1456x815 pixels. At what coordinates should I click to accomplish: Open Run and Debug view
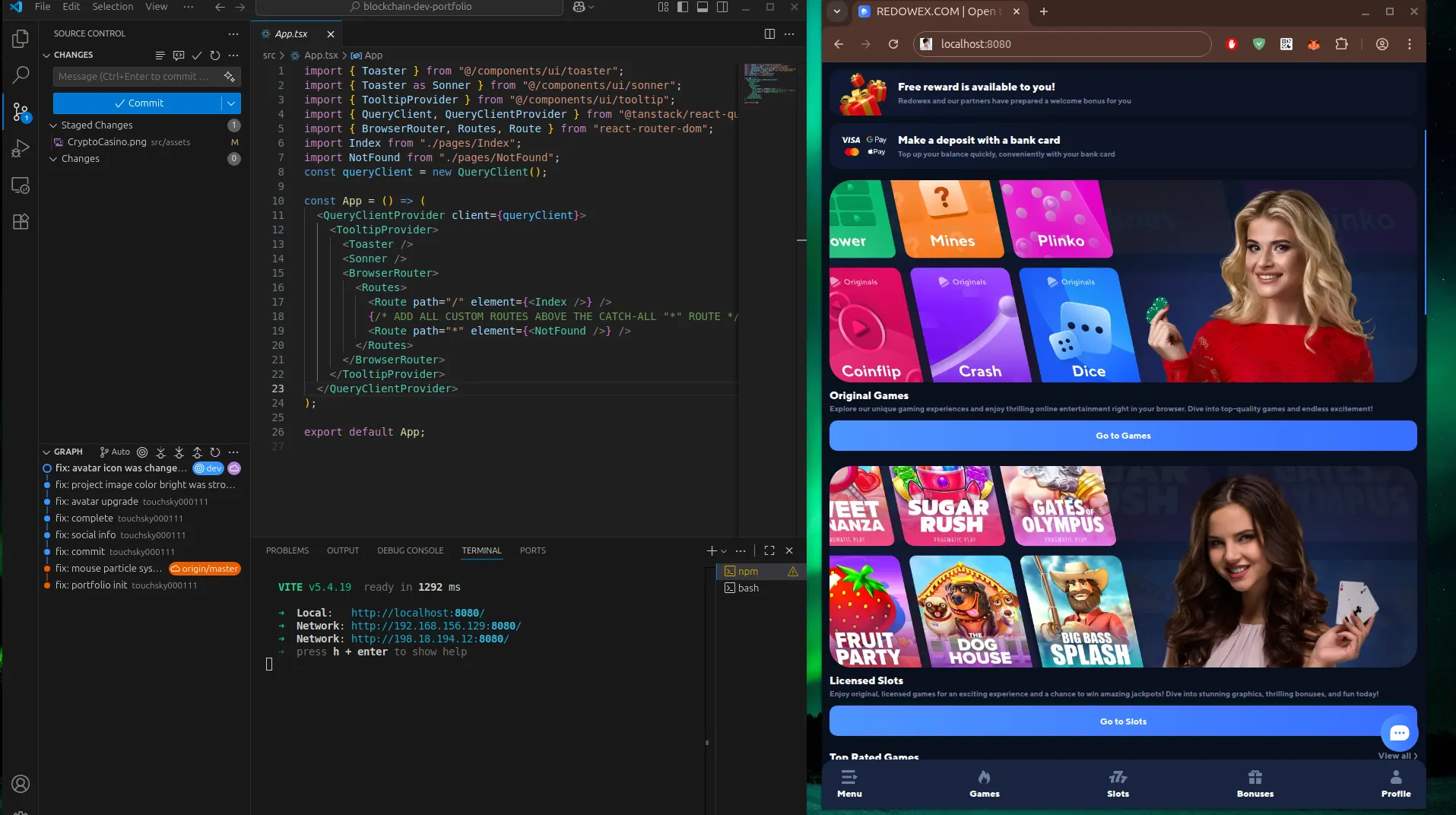21,149
